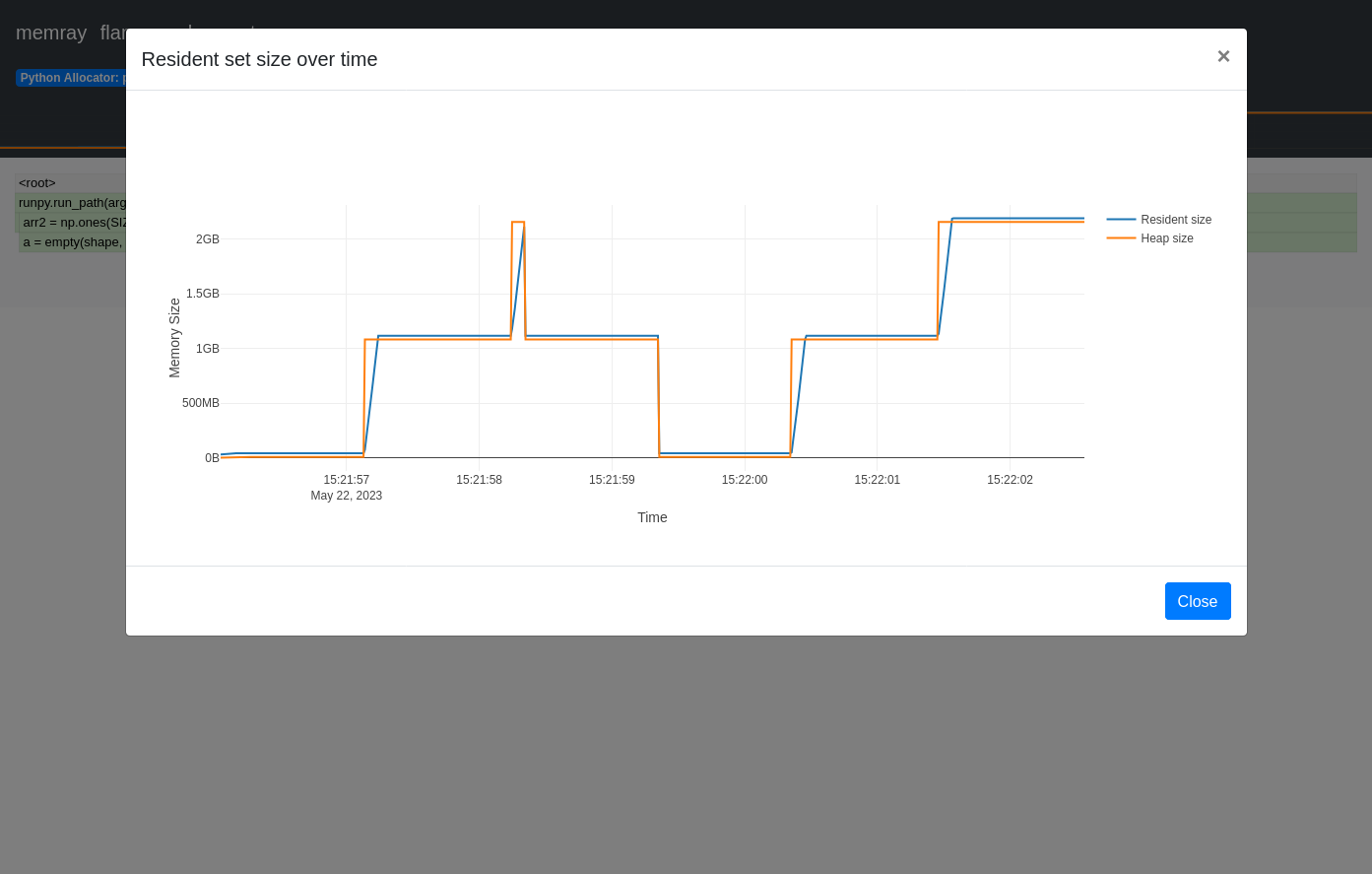
Task: Select the 'arr2 = np.ones' flame frame
Action: click(x=74, y=223)
